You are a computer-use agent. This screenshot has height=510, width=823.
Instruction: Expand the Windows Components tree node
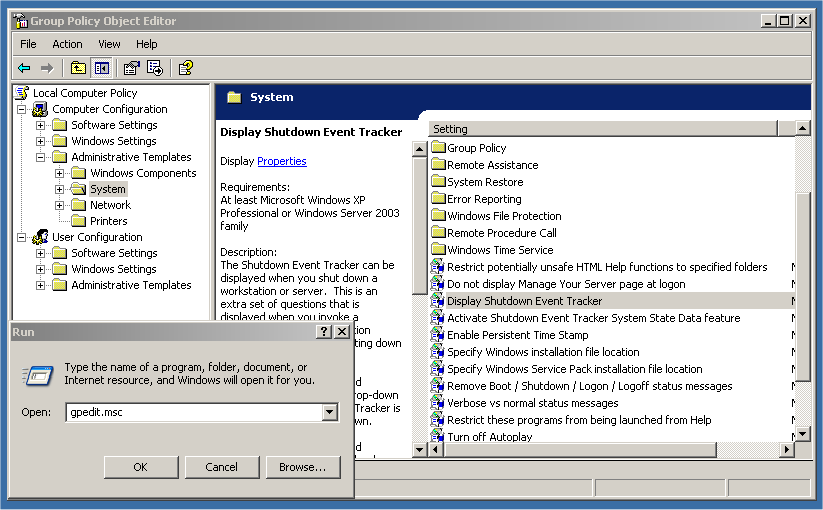click(60, 173)
